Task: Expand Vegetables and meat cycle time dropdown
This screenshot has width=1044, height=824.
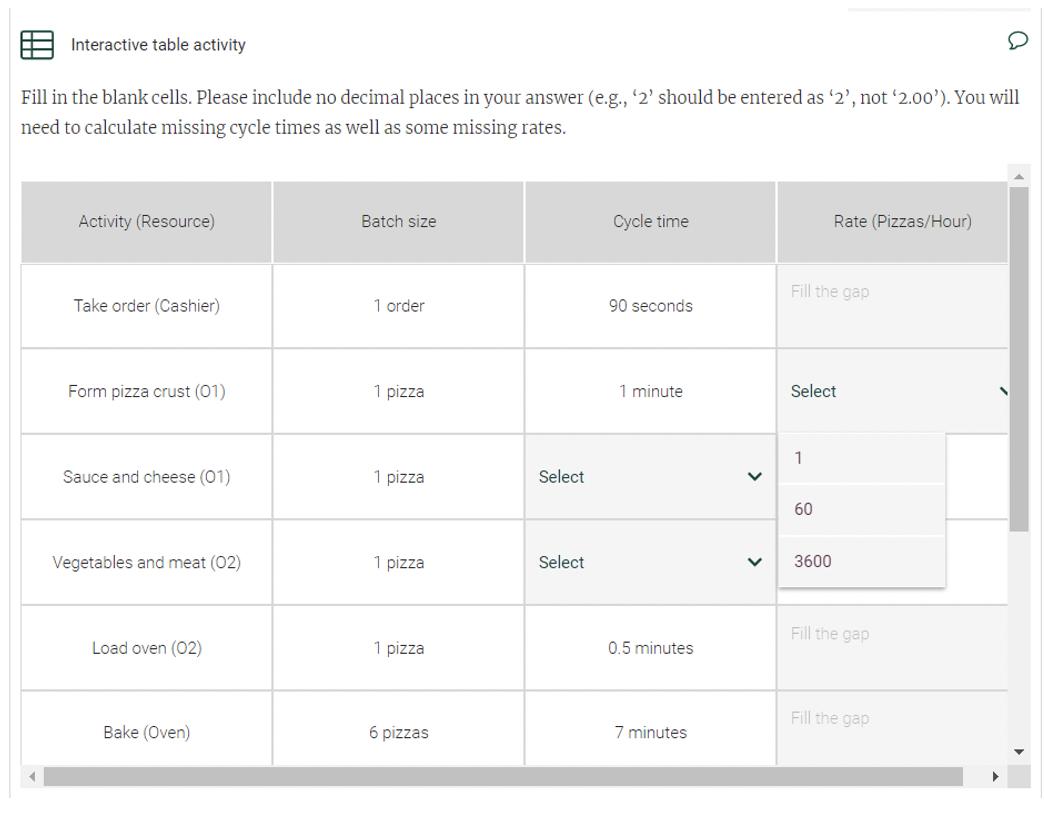Action: click(650, 562)
